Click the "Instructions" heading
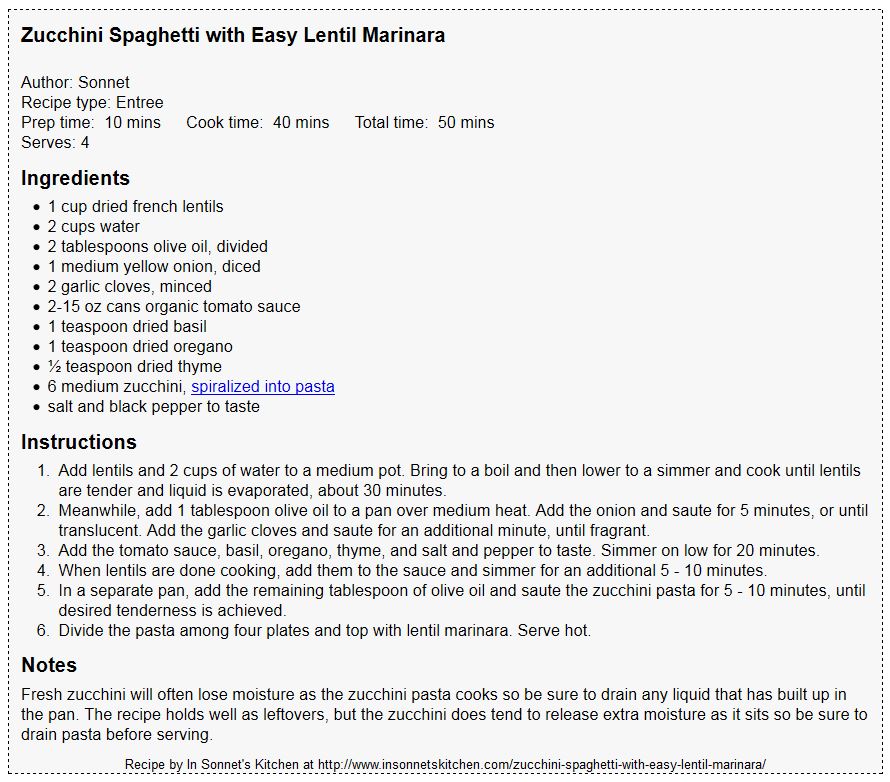890x782 pixels. click(x=79, y=442)
